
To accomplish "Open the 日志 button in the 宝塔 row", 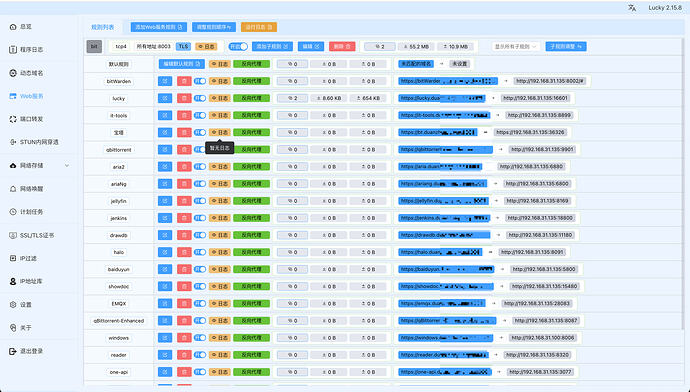I will click(220, 132).
